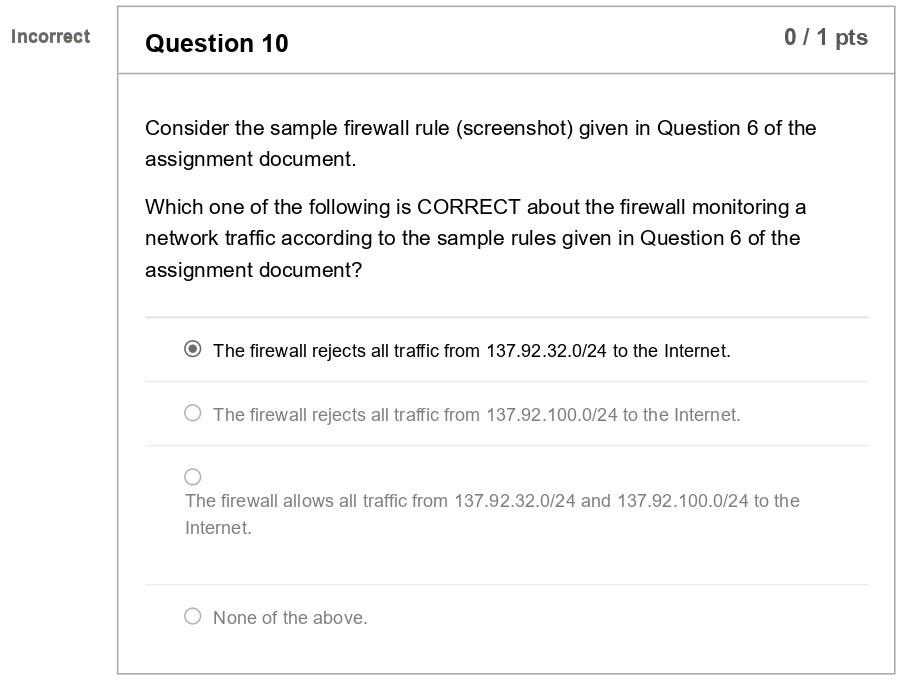The image size is (899, 680).
Task: Pick the 'None of the above' answer
Action: point(193,616)
